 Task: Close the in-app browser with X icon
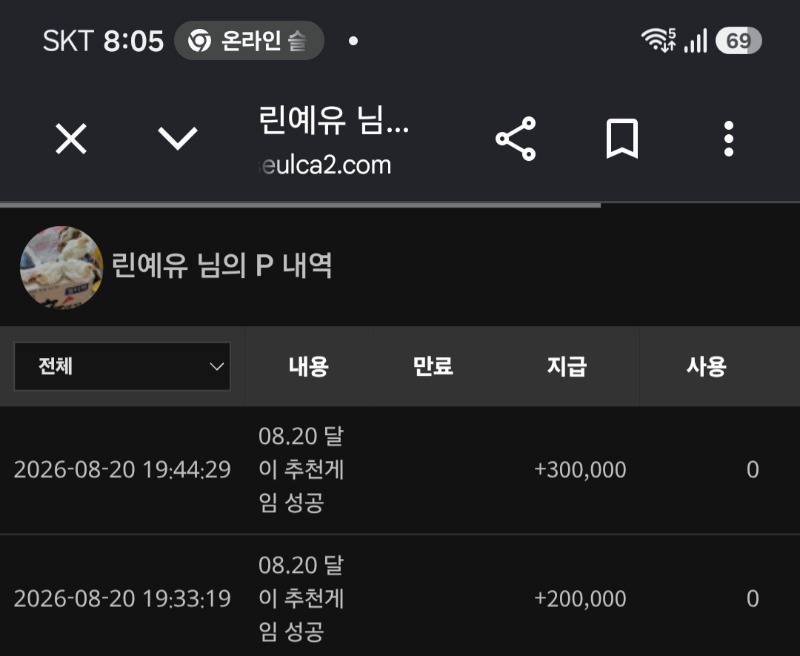coord(71,138)
